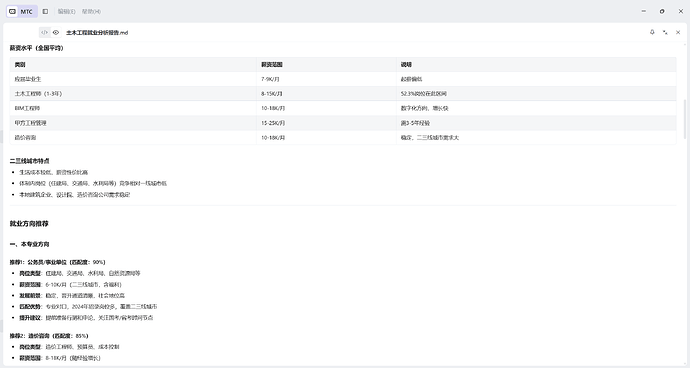The image size is (690, 368).
Task: Switch to preview mode eye icon
Action: click(x=56, y=33)
